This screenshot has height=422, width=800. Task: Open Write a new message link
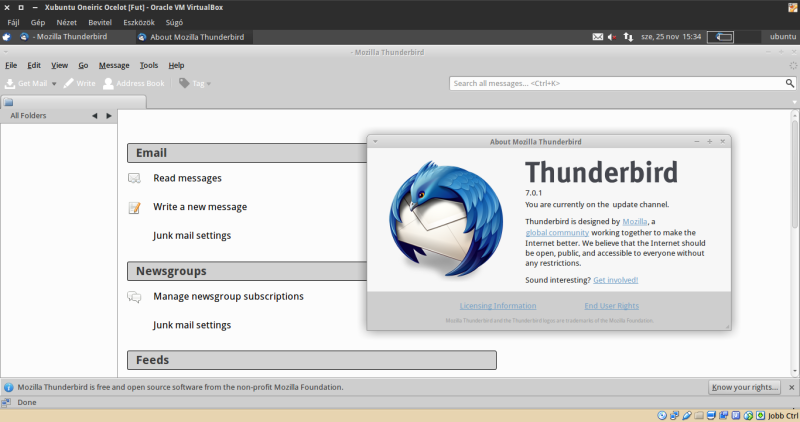(200, 207)
